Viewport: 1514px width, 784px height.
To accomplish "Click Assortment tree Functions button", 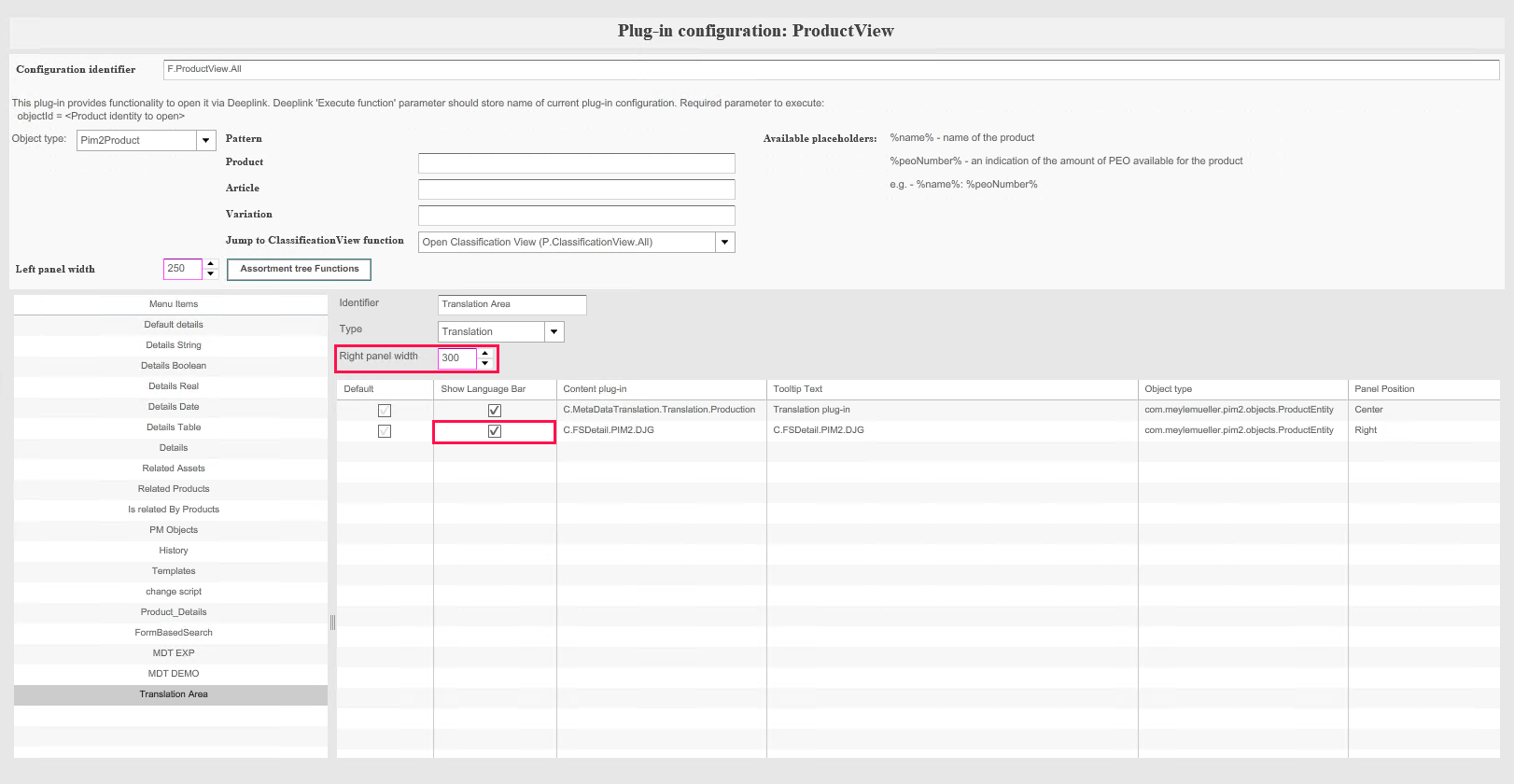I will (x=299, y=269).
